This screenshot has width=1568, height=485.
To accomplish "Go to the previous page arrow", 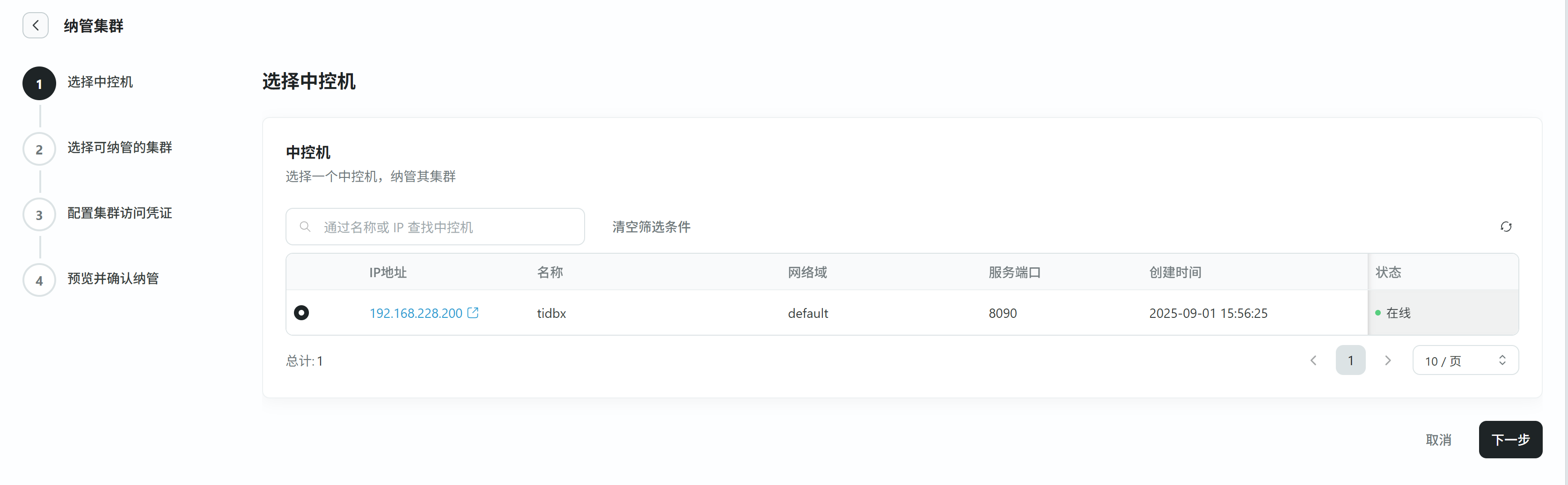I will point(1313,361).
